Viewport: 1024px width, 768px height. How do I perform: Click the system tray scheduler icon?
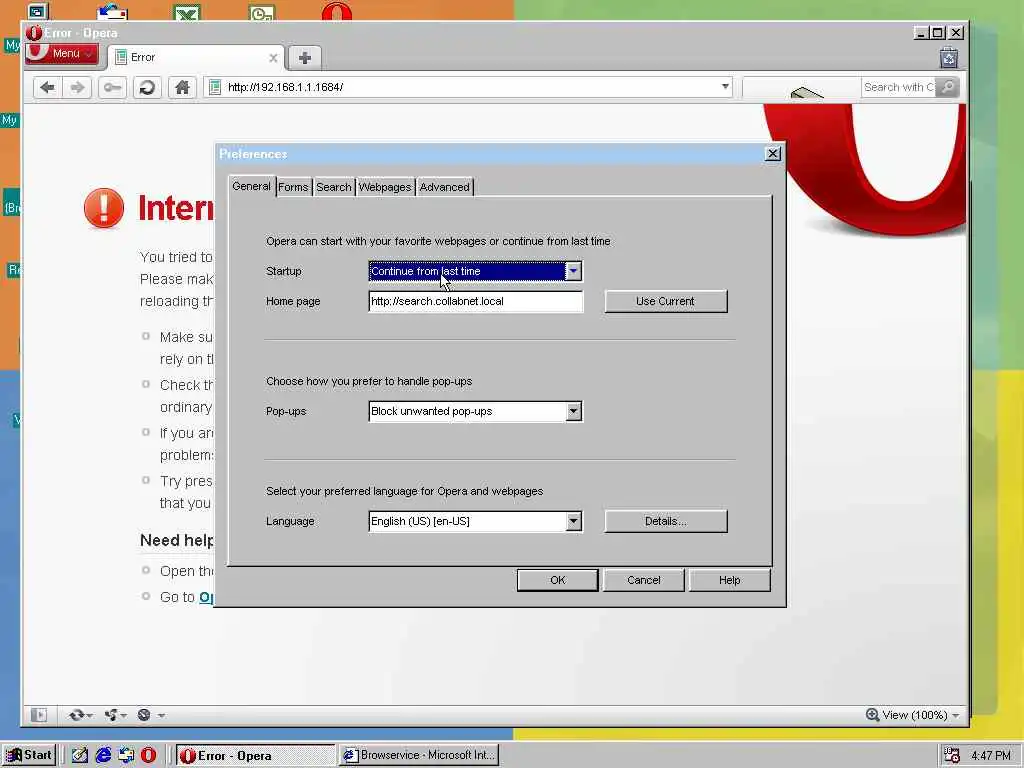(952, 755)
